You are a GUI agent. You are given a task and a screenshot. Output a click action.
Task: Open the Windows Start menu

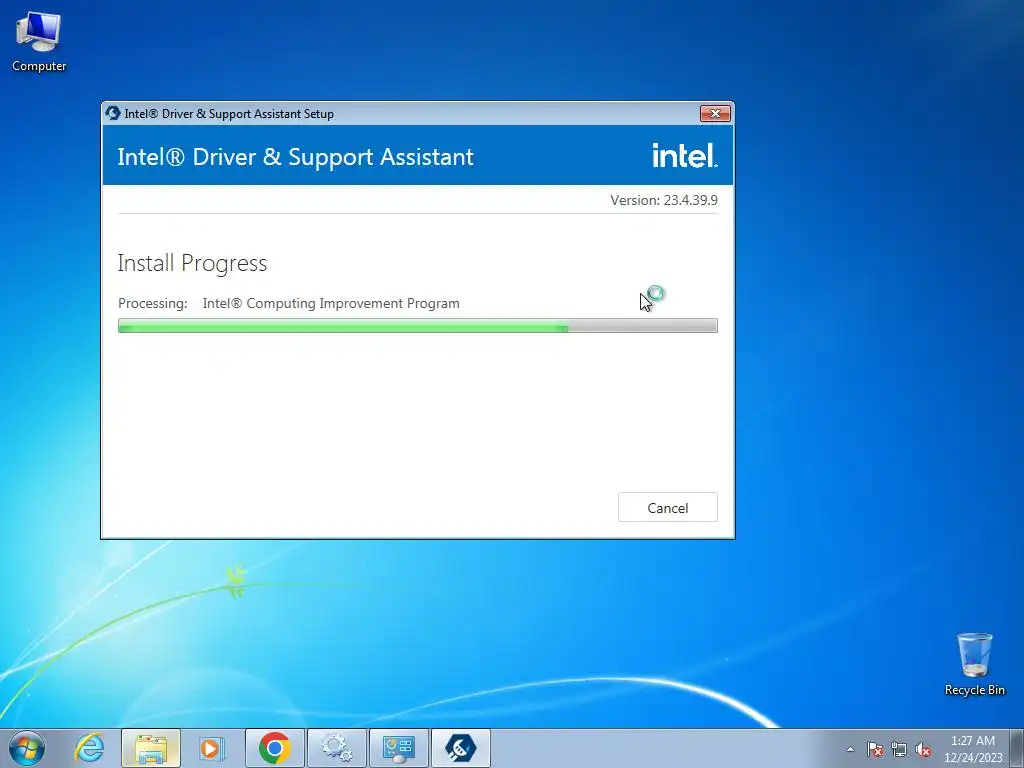coord(27,748)
